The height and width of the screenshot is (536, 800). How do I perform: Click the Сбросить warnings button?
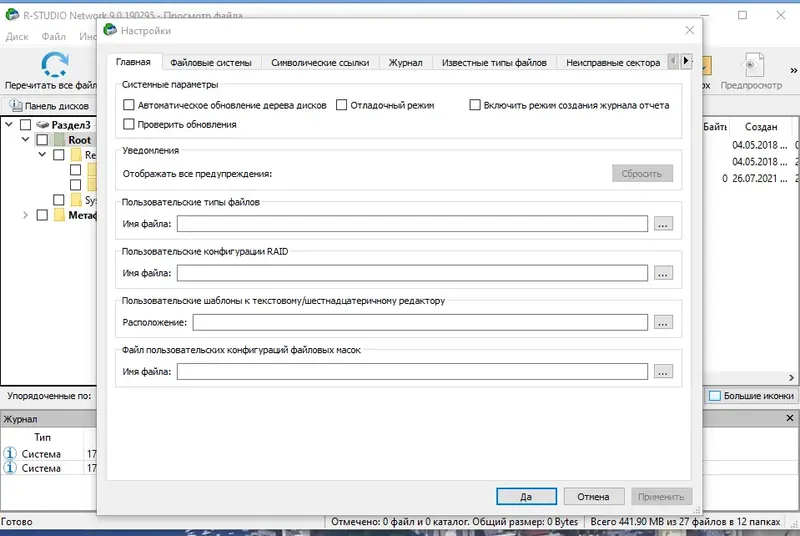(x=642, y=173)
